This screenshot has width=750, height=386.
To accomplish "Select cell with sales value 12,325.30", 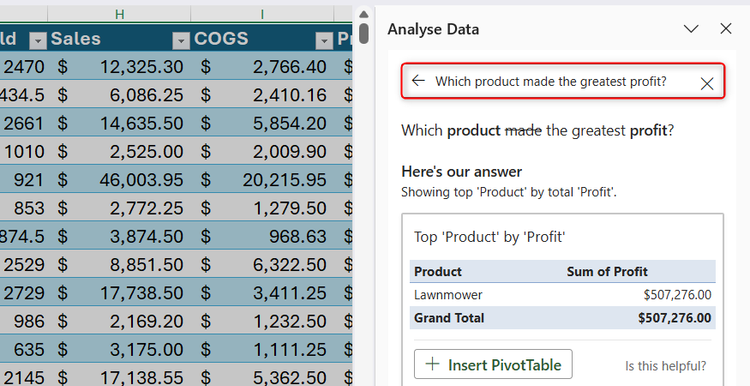I will point(119,66).
